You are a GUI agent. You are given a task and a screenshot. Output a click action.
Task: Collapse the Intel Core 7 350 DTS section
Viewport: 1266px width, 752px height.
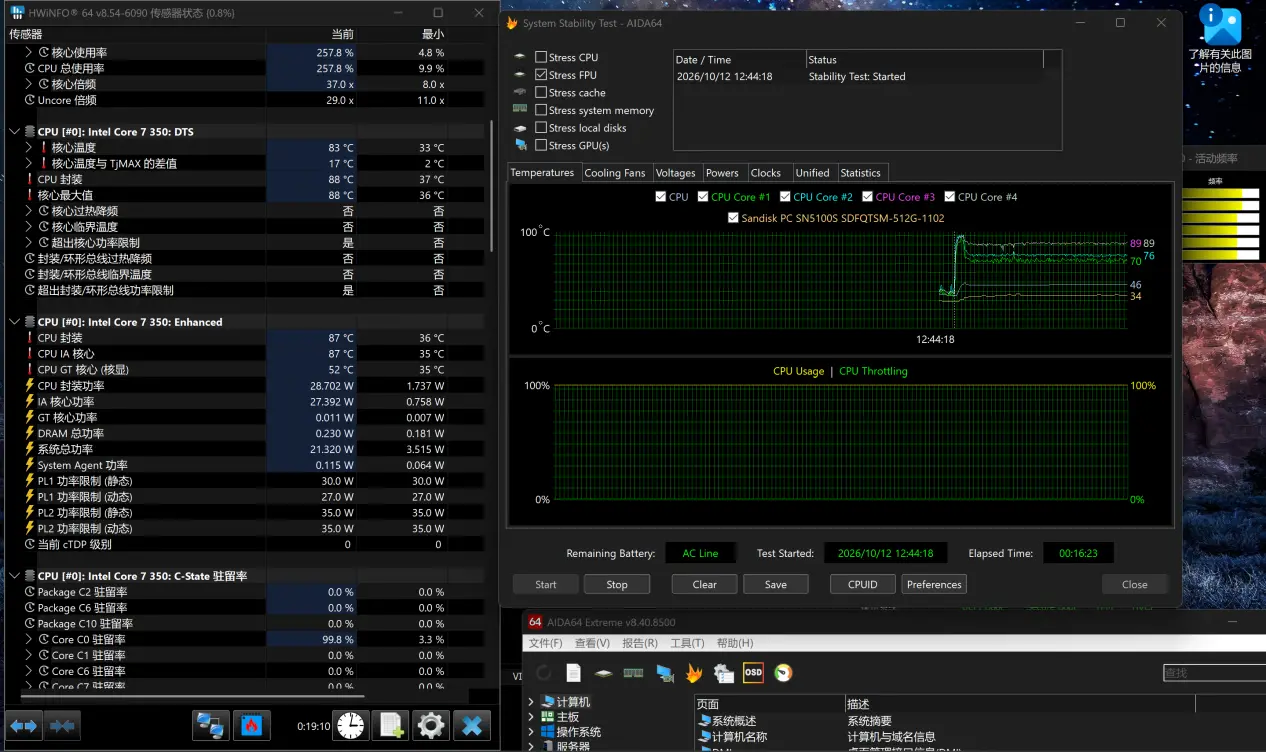14,132
